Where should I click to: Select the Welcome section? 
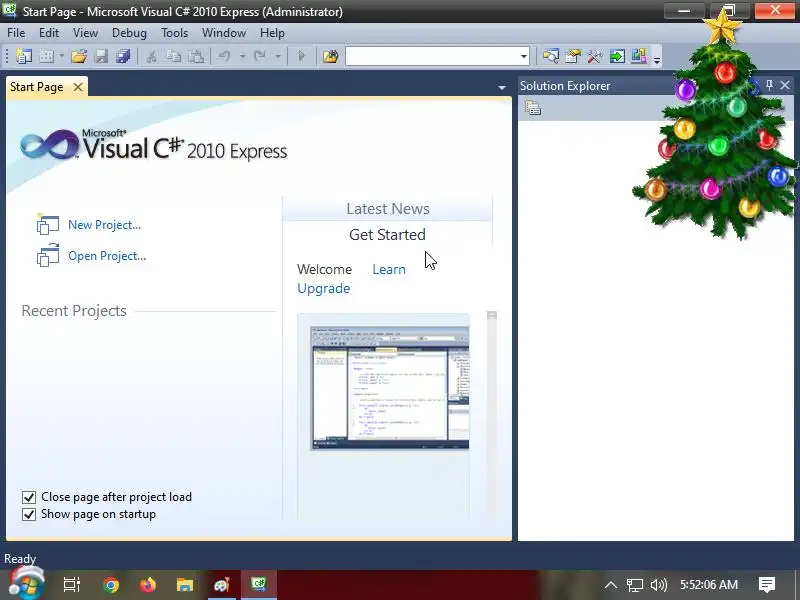click(324, 269)
